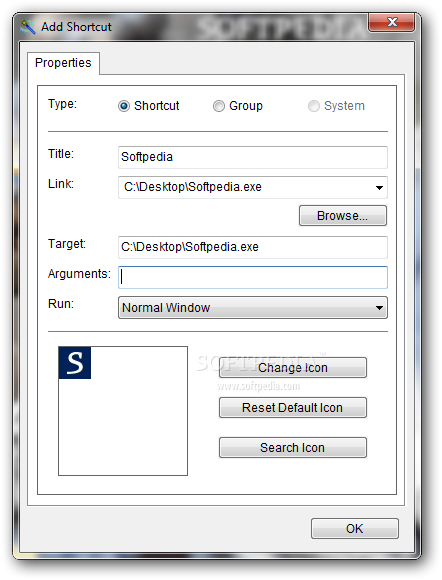Select the Softpedia S icon preview

pyautogui.click(x=75, y=363)
